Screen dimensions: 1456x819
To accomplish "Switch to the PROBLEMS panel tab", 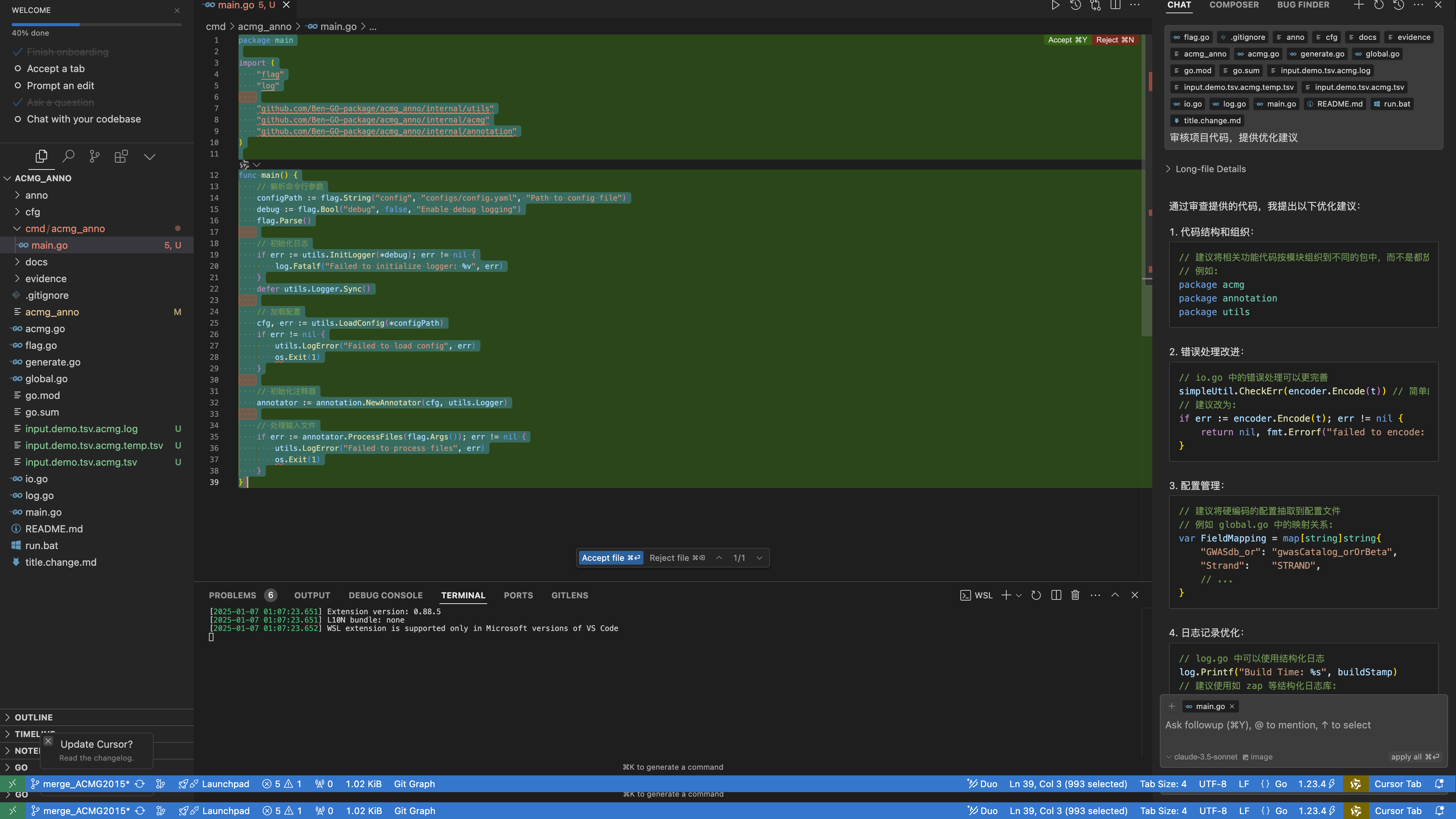I will point(232,595).
